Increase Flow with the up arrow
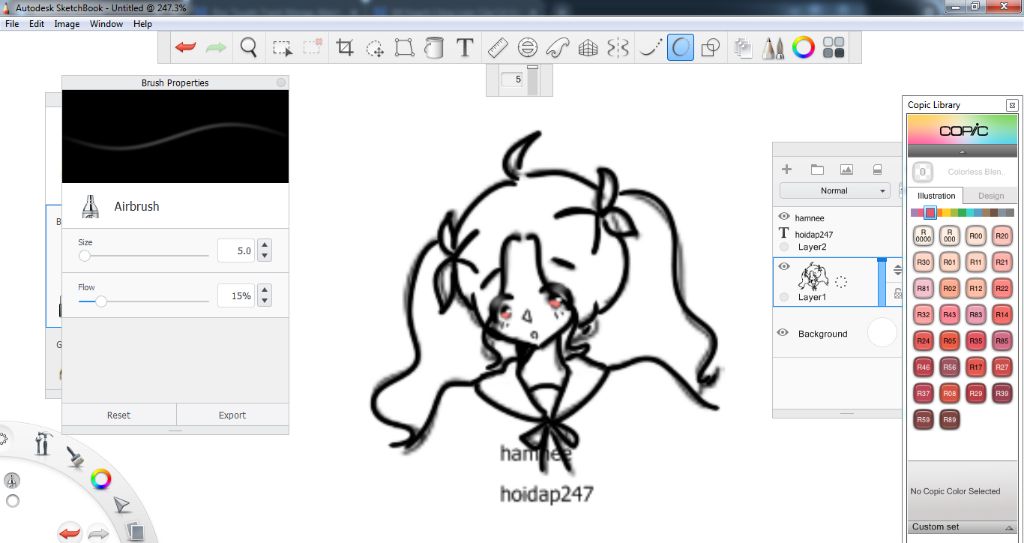Image resolution: width=1024 pixels, height=543 pixels. coord(264,290)
